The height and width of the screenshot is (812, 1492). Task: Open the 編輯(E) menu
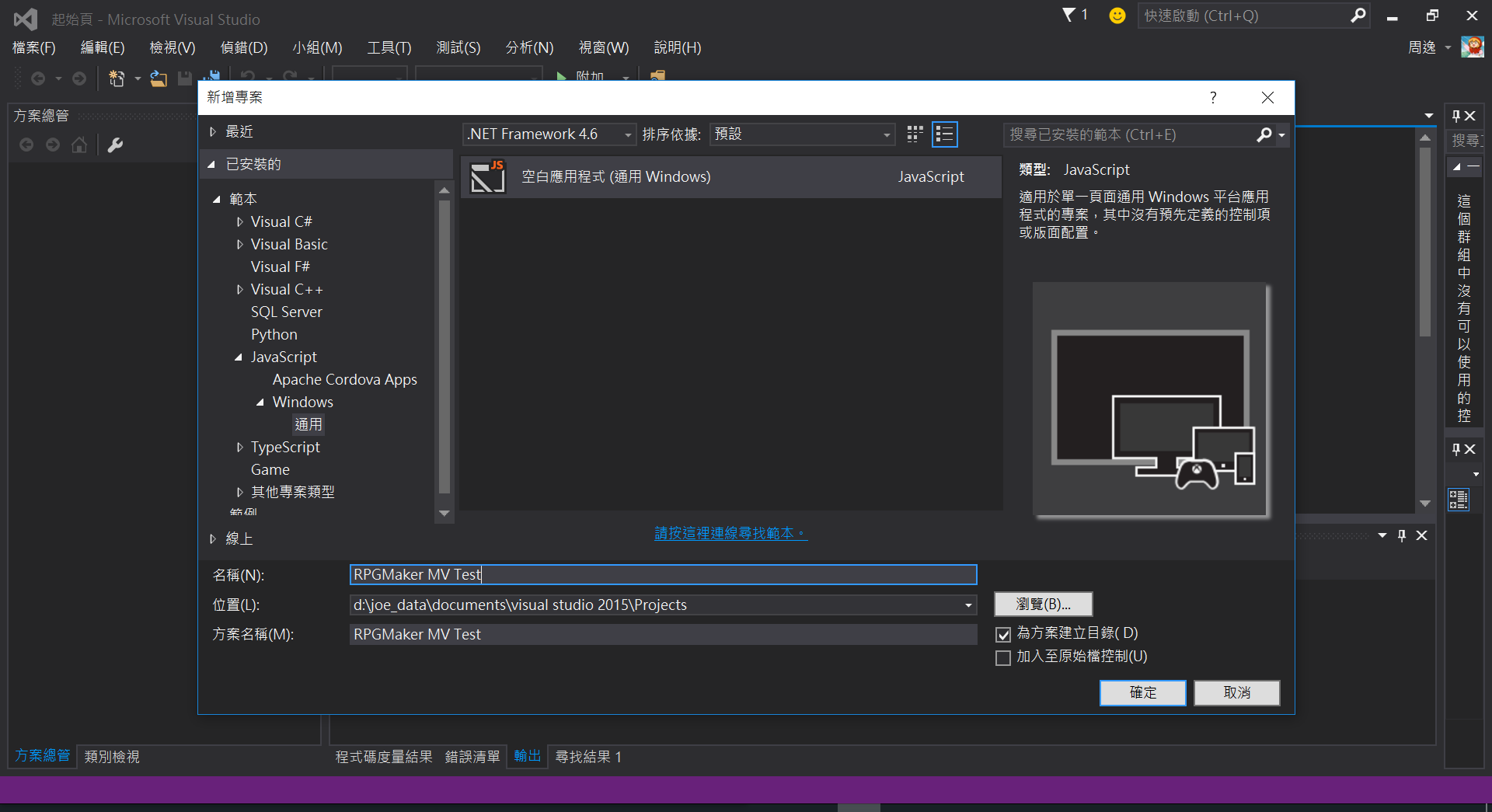tap(103, 47)
